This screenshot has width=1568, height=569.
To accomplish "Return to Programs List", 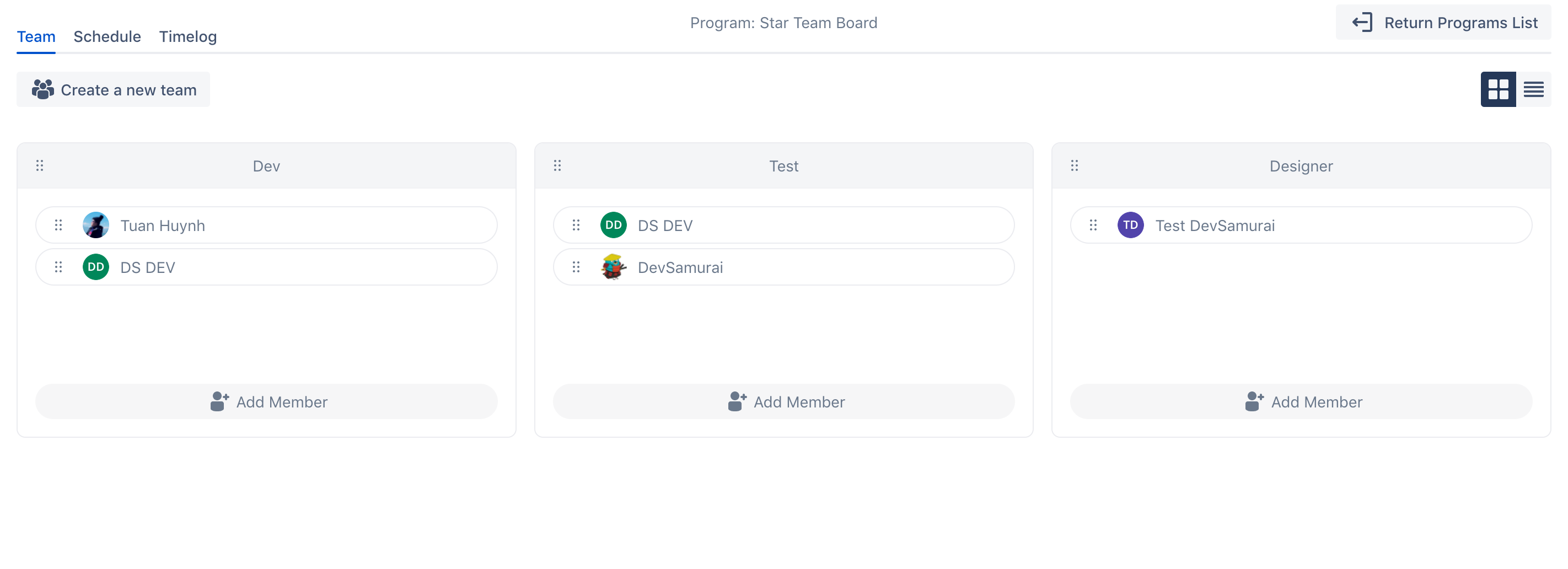I will tap(1443, 23).
